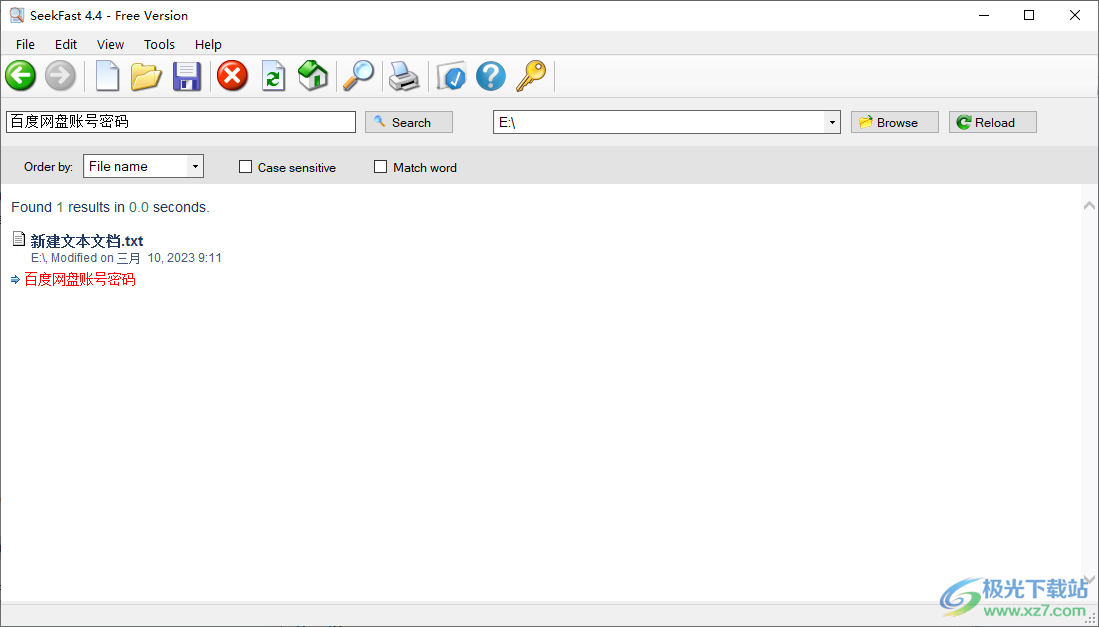This screenshot has height=627, width=1099.
Task: Click the text file icon beside 新建文本文档.txt
Action: pos(19,240)
